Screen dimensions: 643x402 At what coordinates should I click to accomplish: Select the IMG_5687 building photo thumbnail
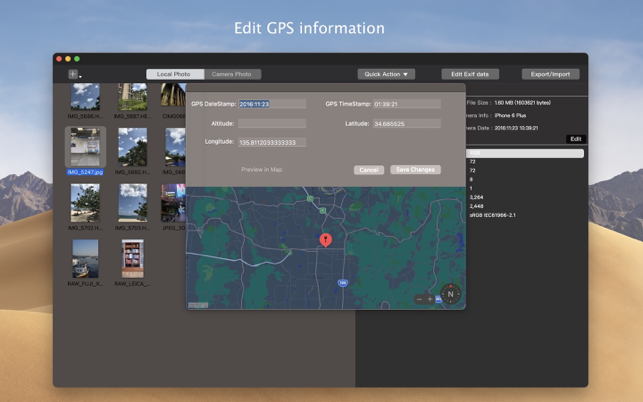pos(132,97)
